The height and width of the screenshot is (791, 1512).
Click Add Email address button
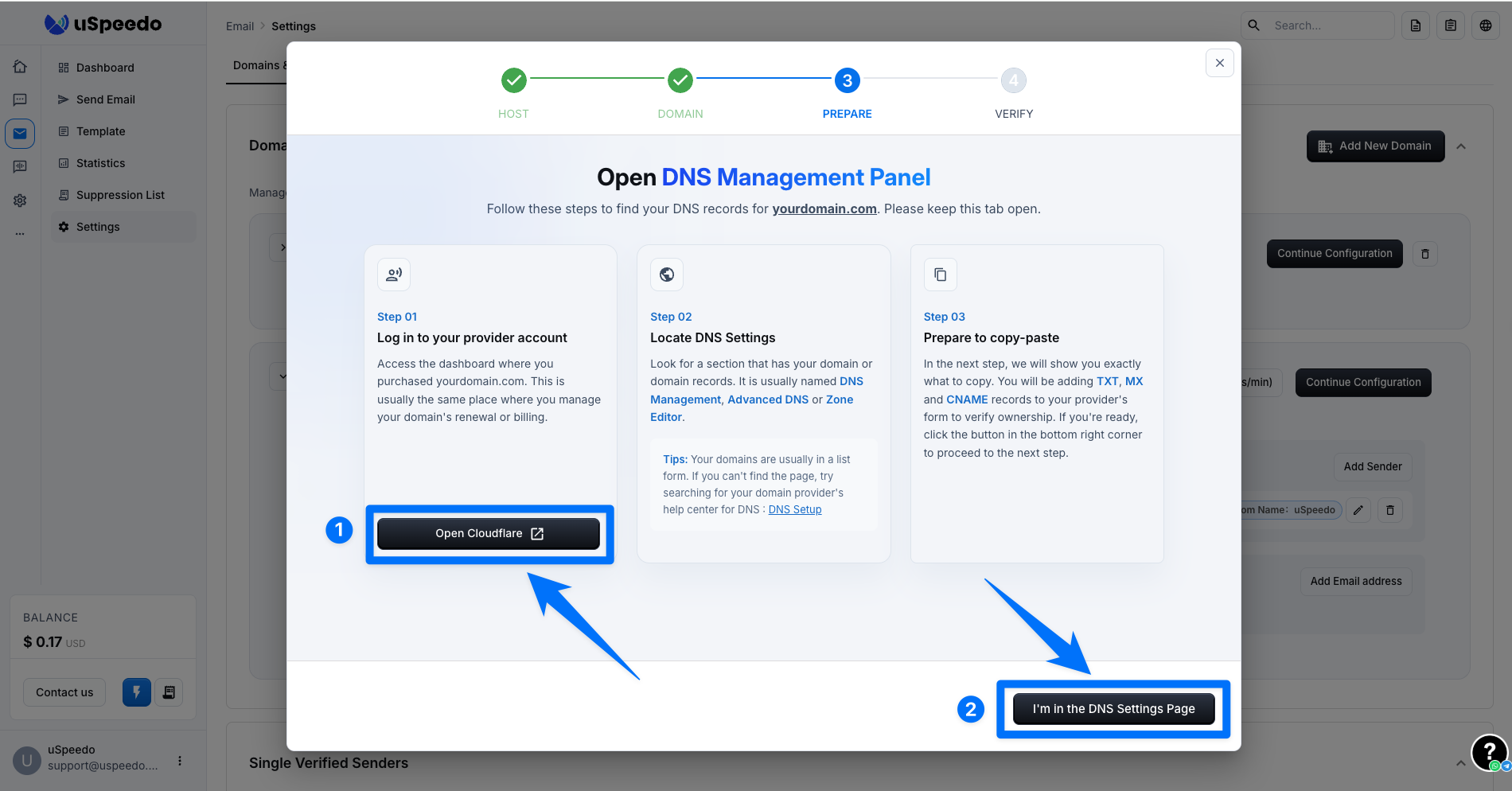click(1356, 582)
